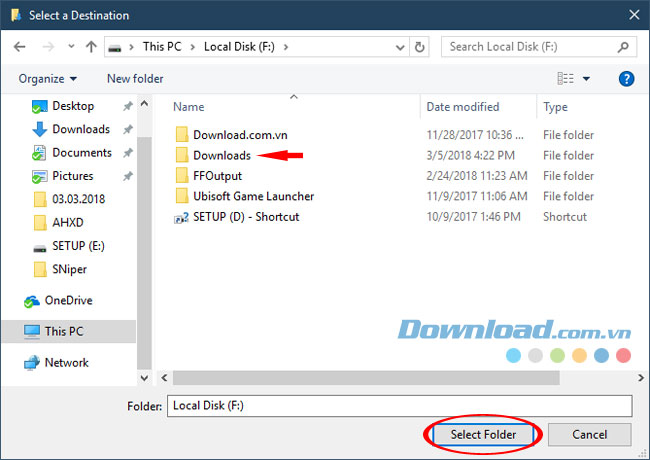Open Documents in quick access
This screenshot has height=460, width=650.
click(x=82, y=153)
